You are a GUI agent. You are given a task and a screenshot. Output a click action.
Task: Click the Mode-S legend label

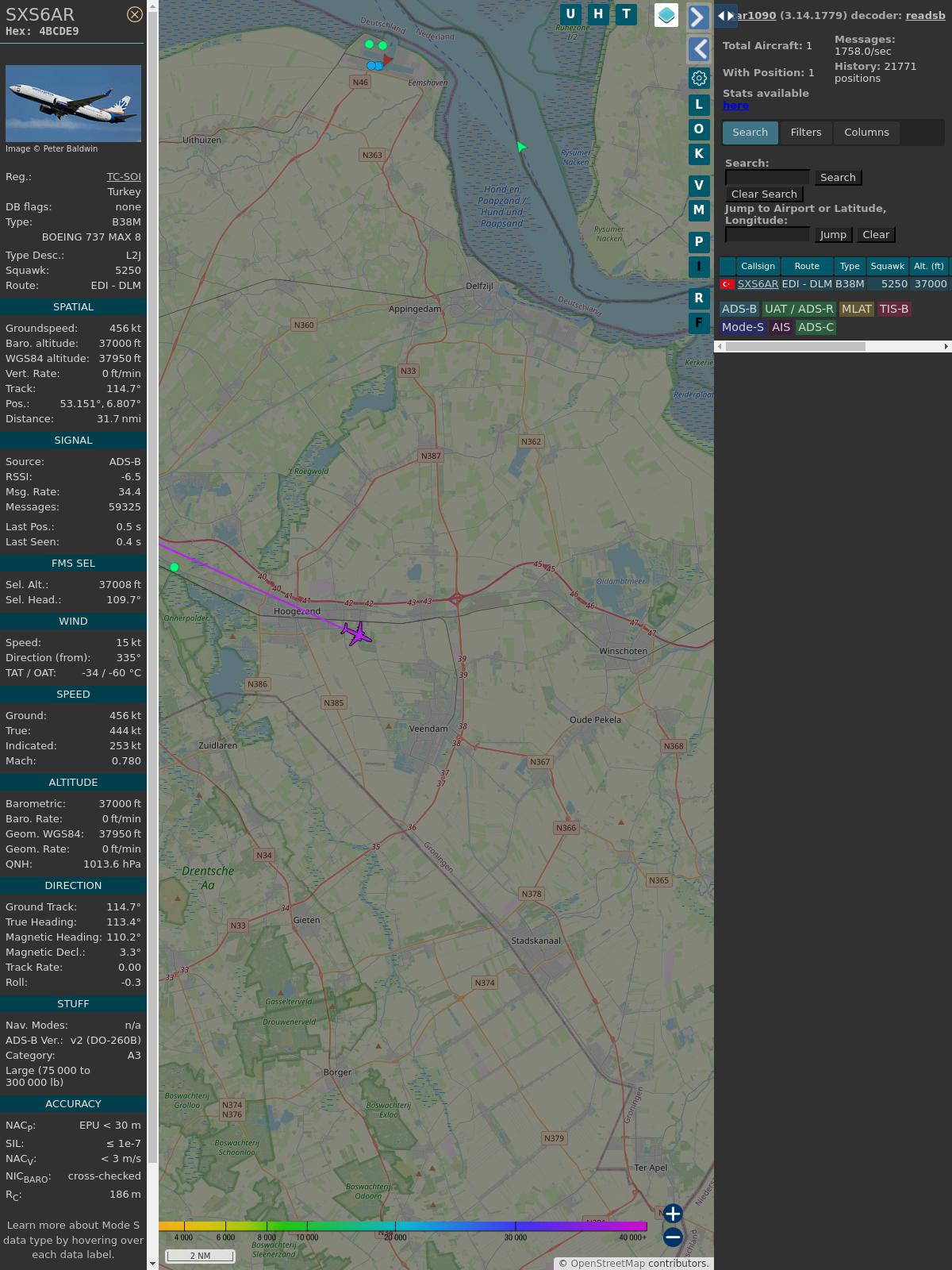tap(743, 328)
